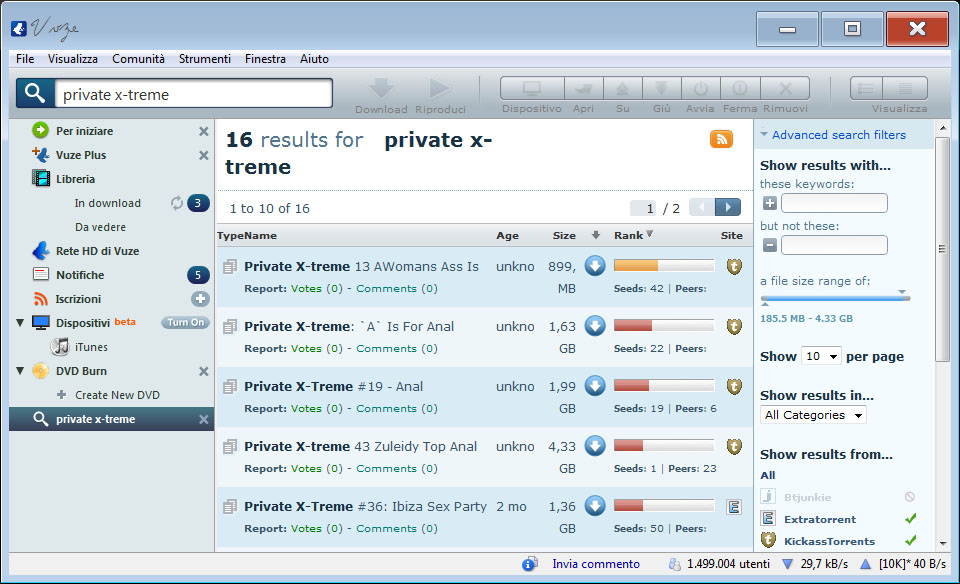
Task: Close the private x-treme search tab
Action: pyautogui.click(x=203, y=419)
